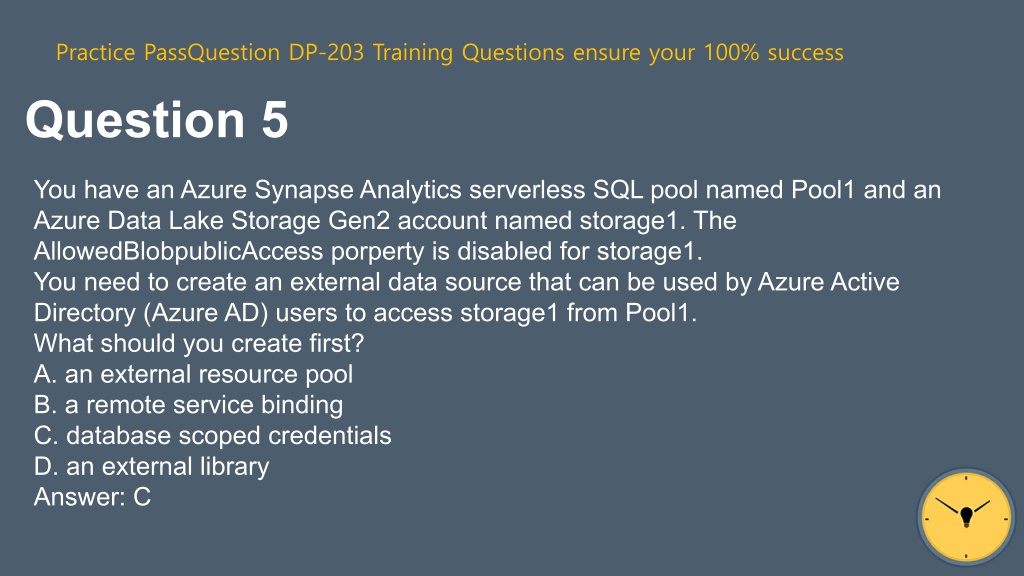
Task: Pick option D an external library
Action: click(152, 466)
